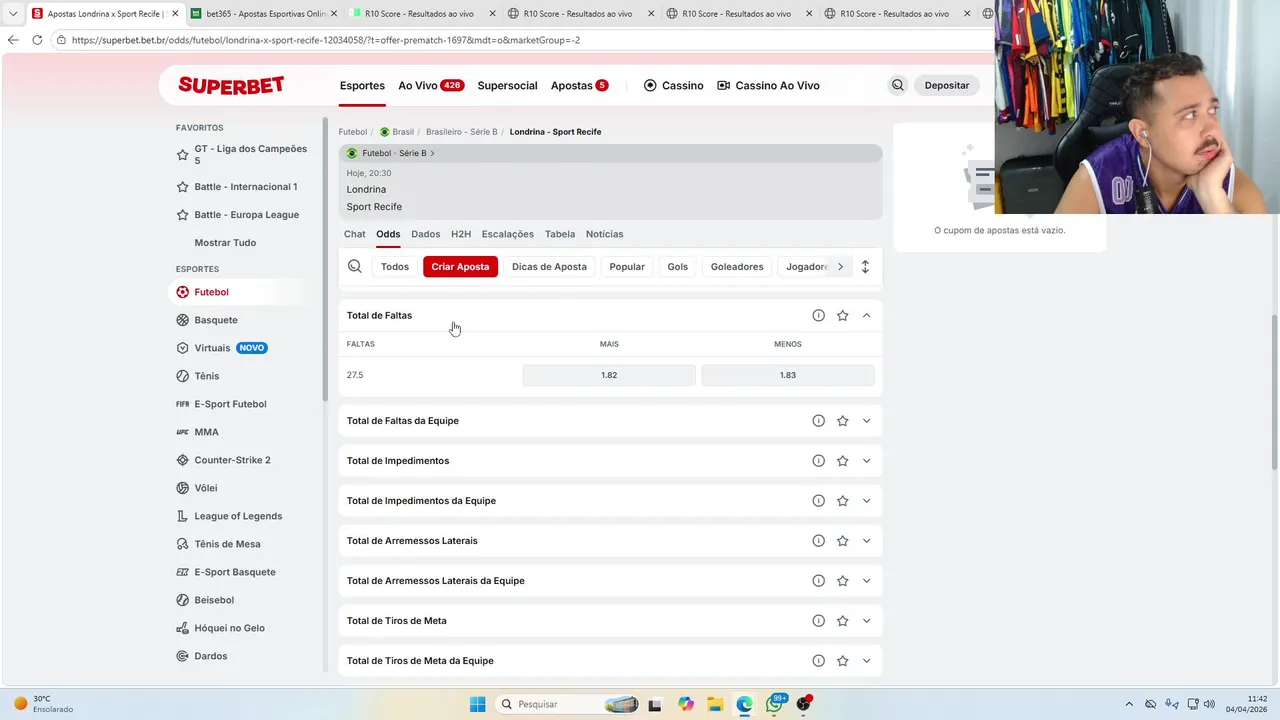The image size is (1280, 720).
Task: Switch to the H2H tab
Action: pyautogui.click(x=460, y=234)
